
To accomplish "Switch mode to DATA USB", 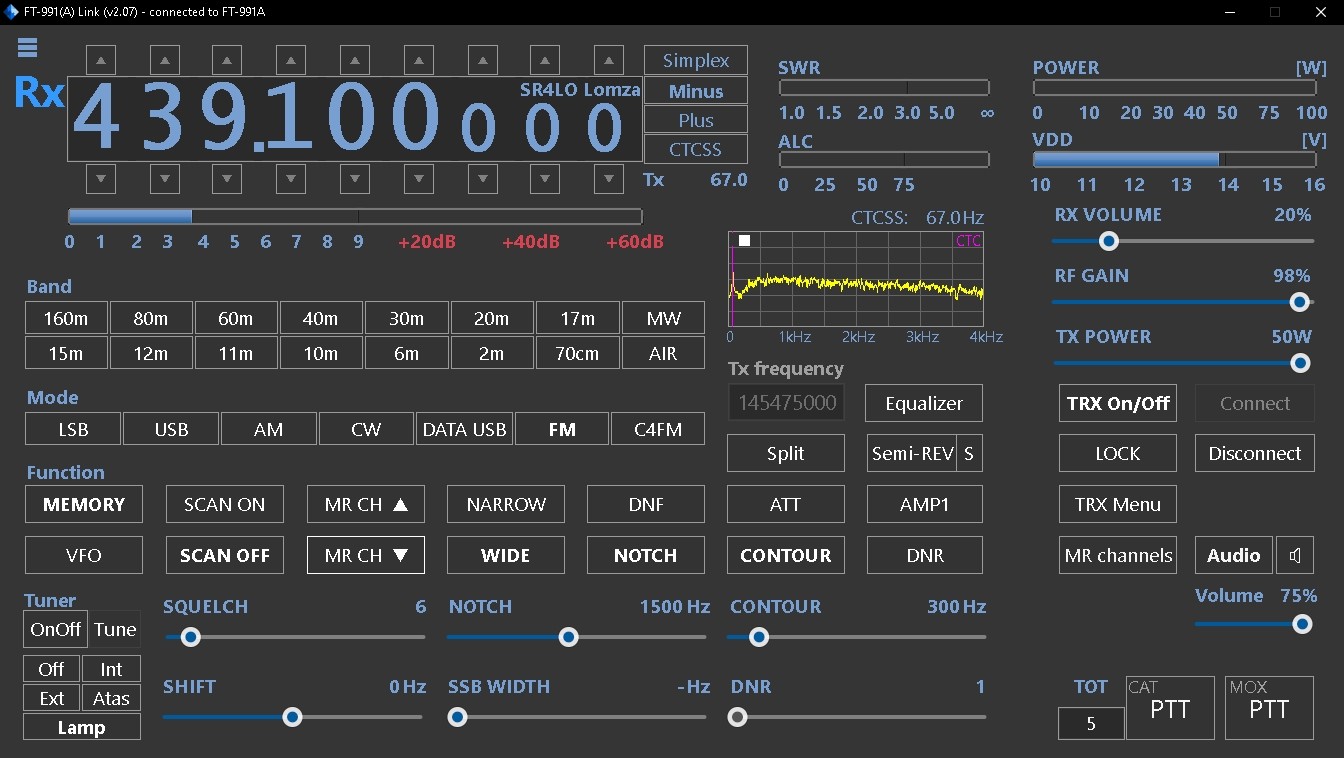I will [464, 429].
